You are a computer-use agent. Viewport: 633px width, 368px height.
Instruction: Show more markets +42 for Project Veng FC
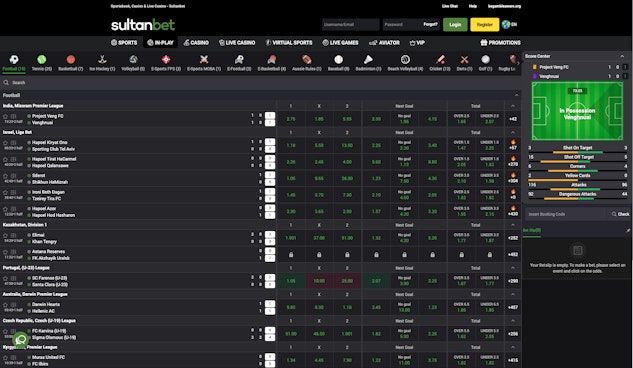click(513, 119)
